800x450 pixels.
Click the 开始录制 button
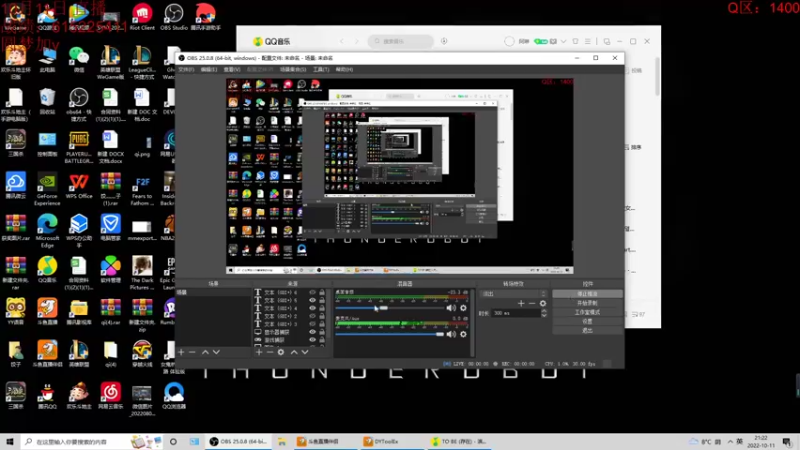[587, 303]
